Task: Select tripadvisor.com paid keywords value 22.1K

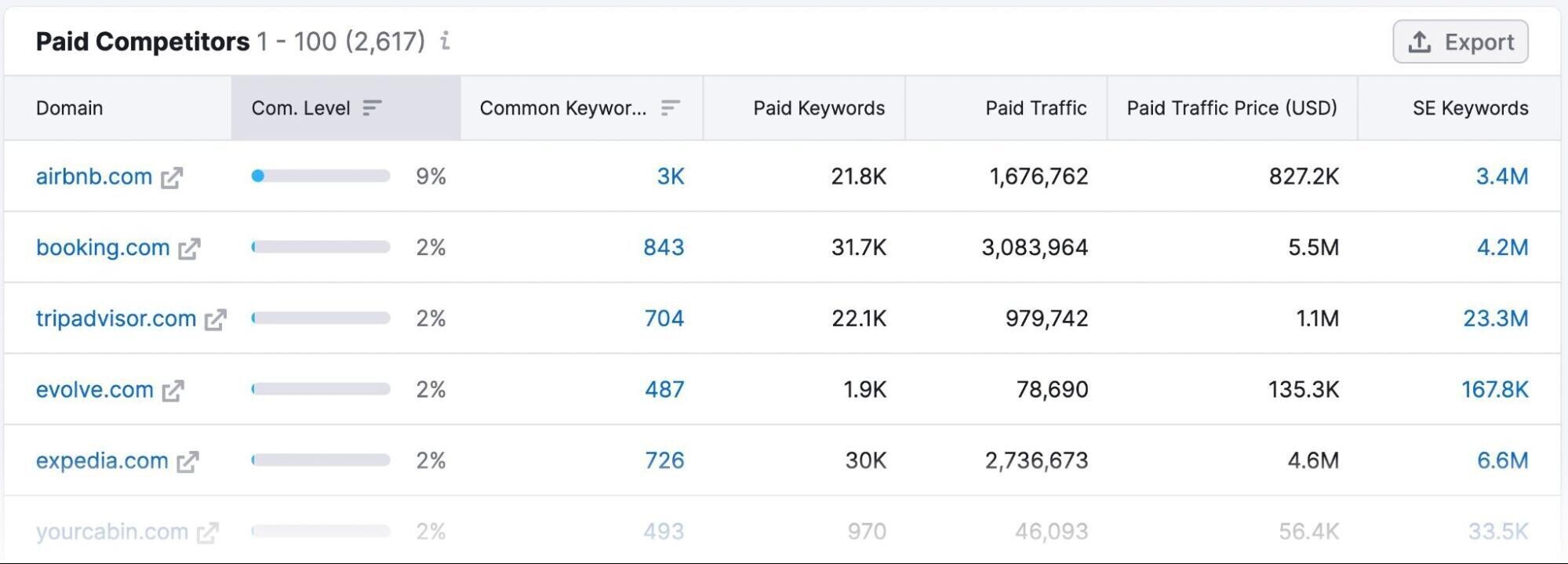Action: 859,318
